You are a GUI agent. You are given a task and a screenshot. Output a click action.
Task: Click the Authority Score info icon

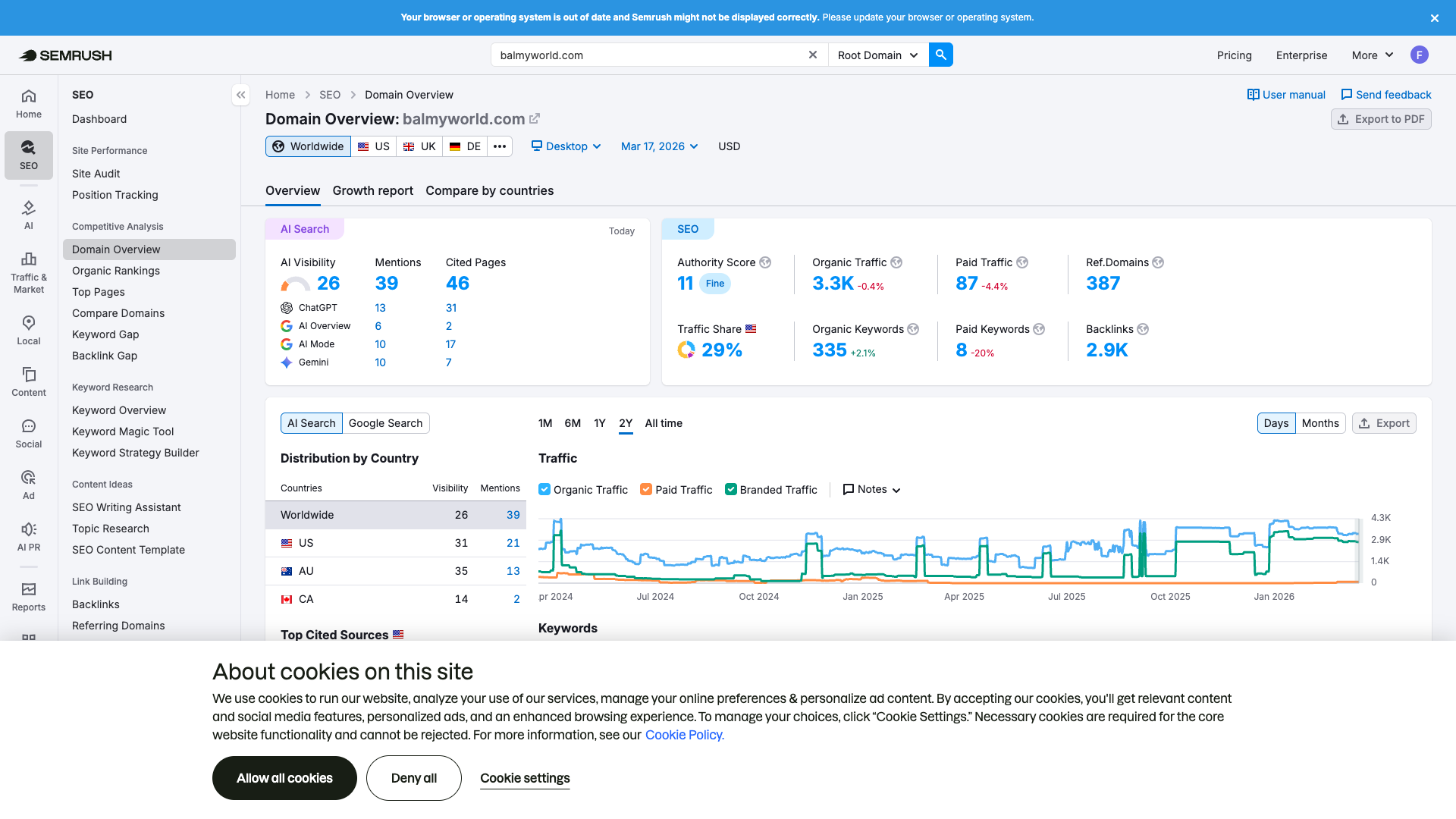coord(765,262)
